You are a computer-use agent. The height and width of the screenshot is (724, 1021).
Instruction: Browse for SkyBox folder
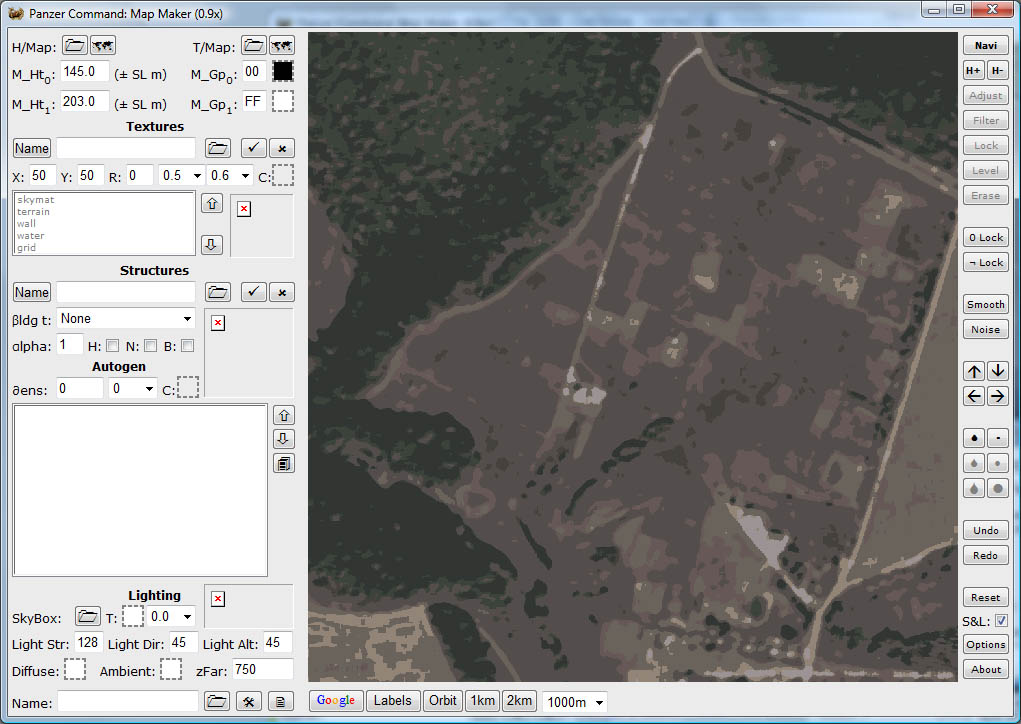tap(87, 616)
